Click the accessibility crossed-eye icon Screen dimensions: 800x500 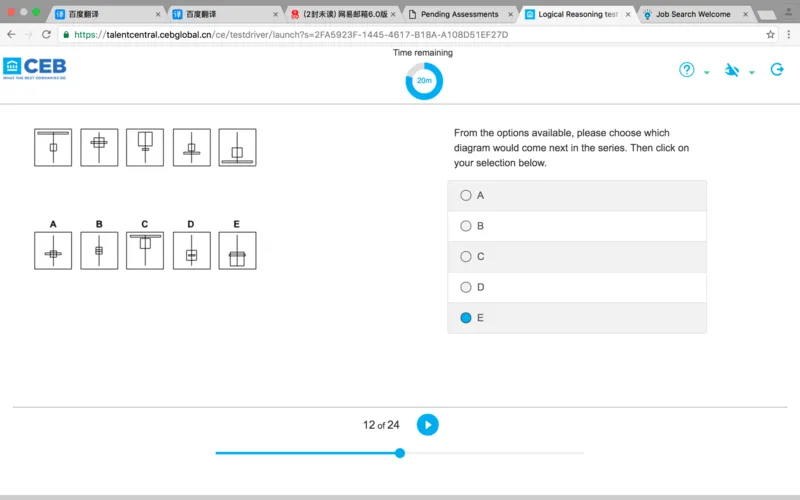(732, 70)
